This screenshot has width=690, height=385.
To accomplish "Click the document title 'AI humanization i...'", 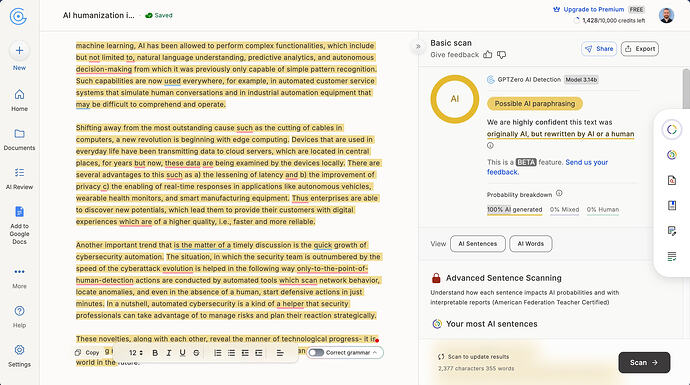I will [x=99, y=15].
